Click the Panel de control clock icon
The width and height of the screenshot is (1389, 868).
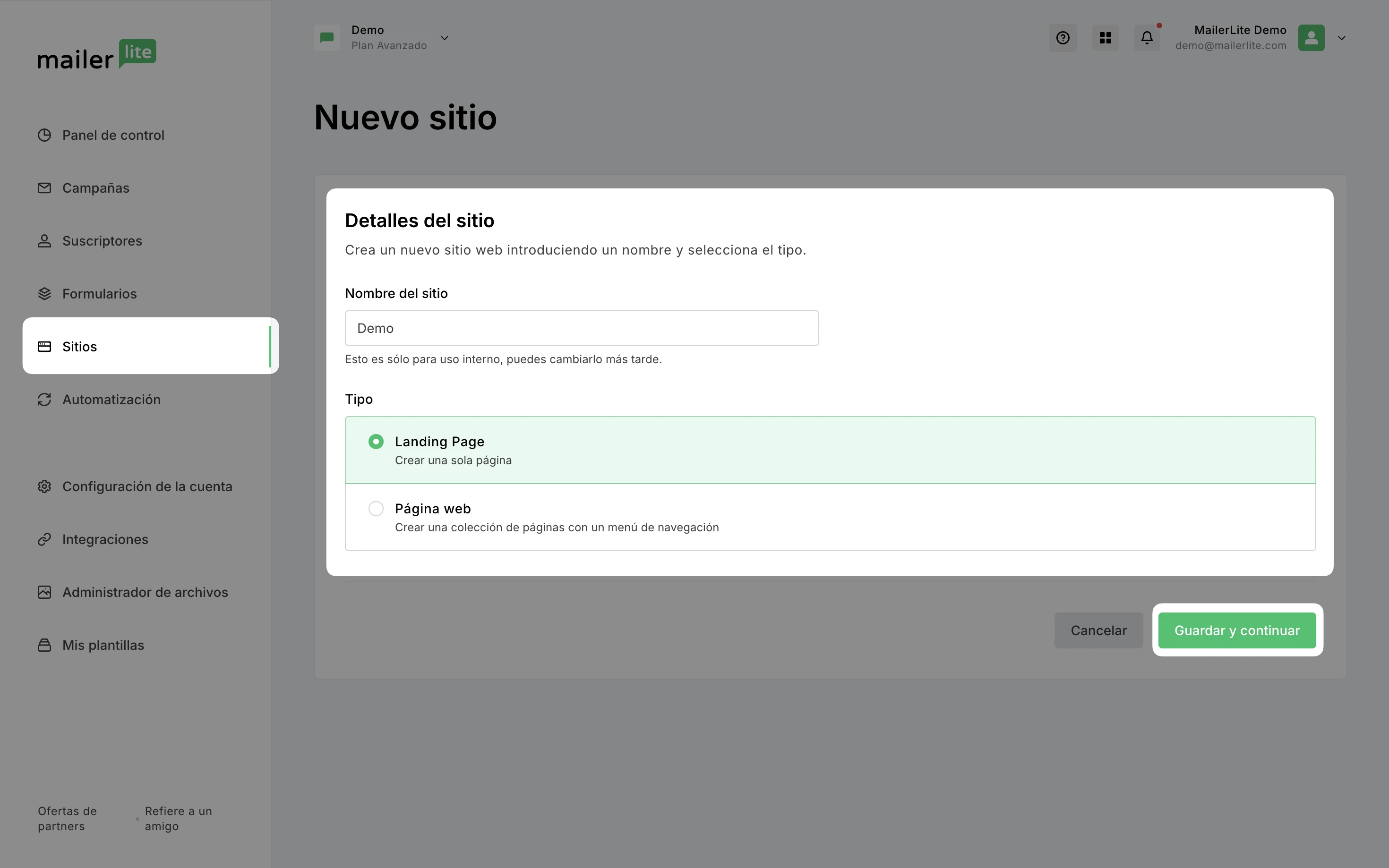(x=44, y=135)
